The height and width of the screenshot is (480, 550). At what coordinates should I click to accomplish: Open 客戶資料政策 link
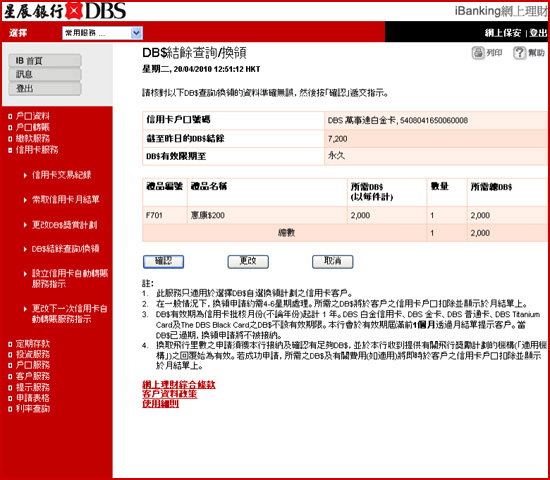click(x=170, y=394)
